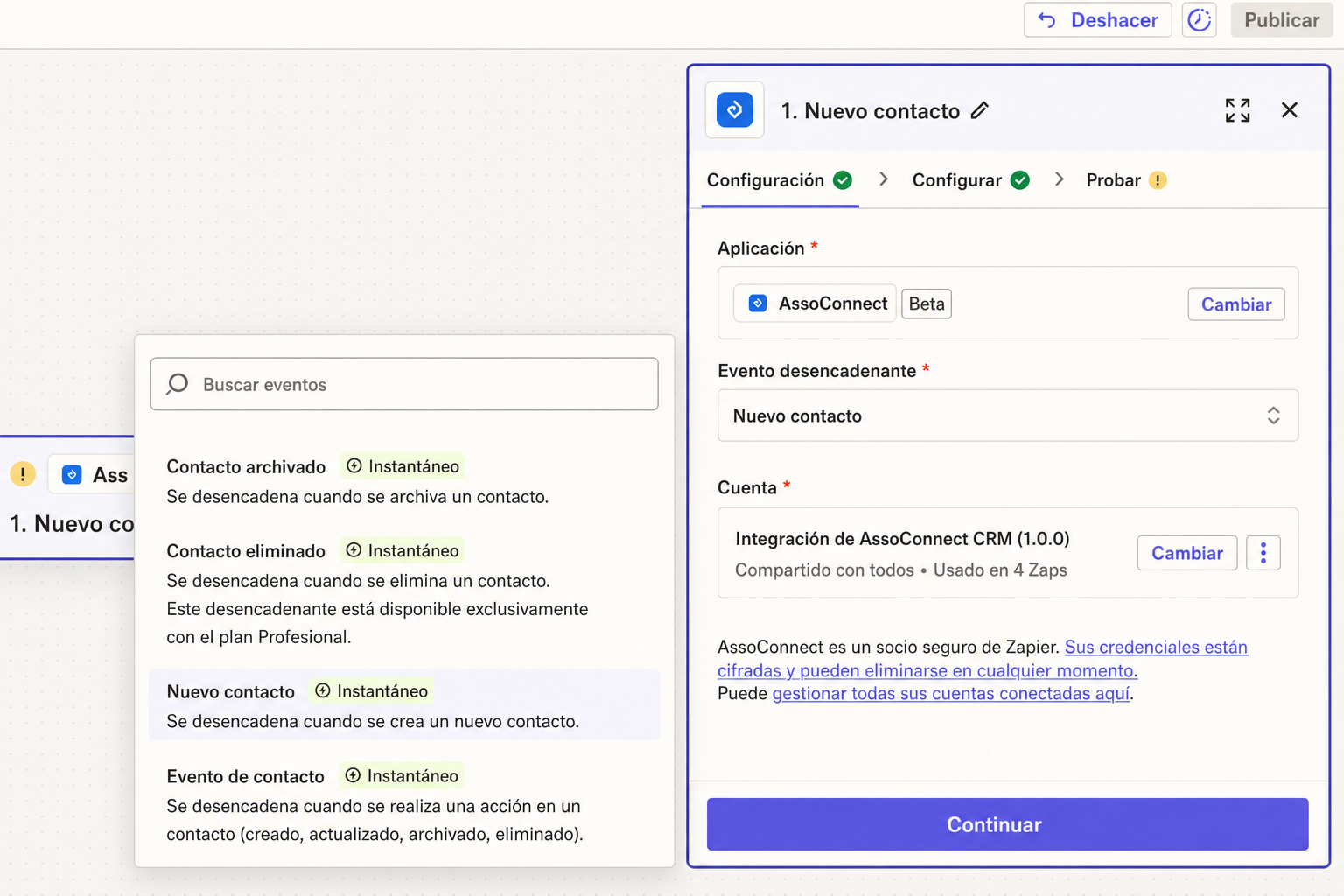Close the Nuevo contacto panel
The width and height of the screenshot is (1344, 896).
pyautogui.click(x=1290, y=110)
